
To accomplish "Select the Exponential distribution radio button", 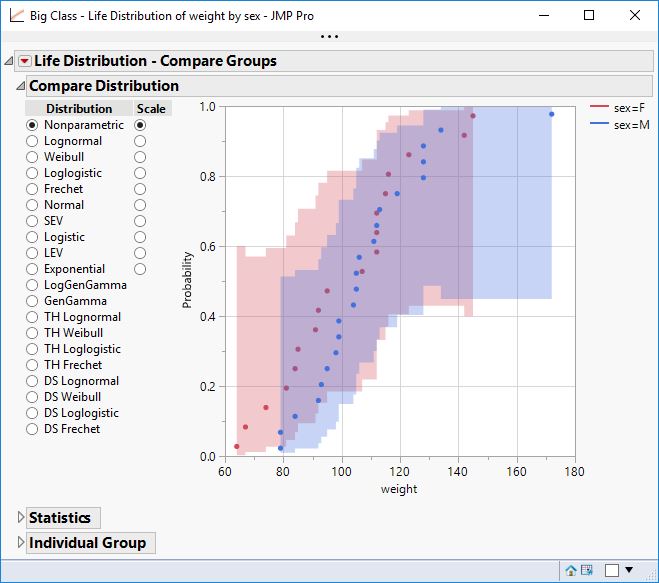I will 32,269.
